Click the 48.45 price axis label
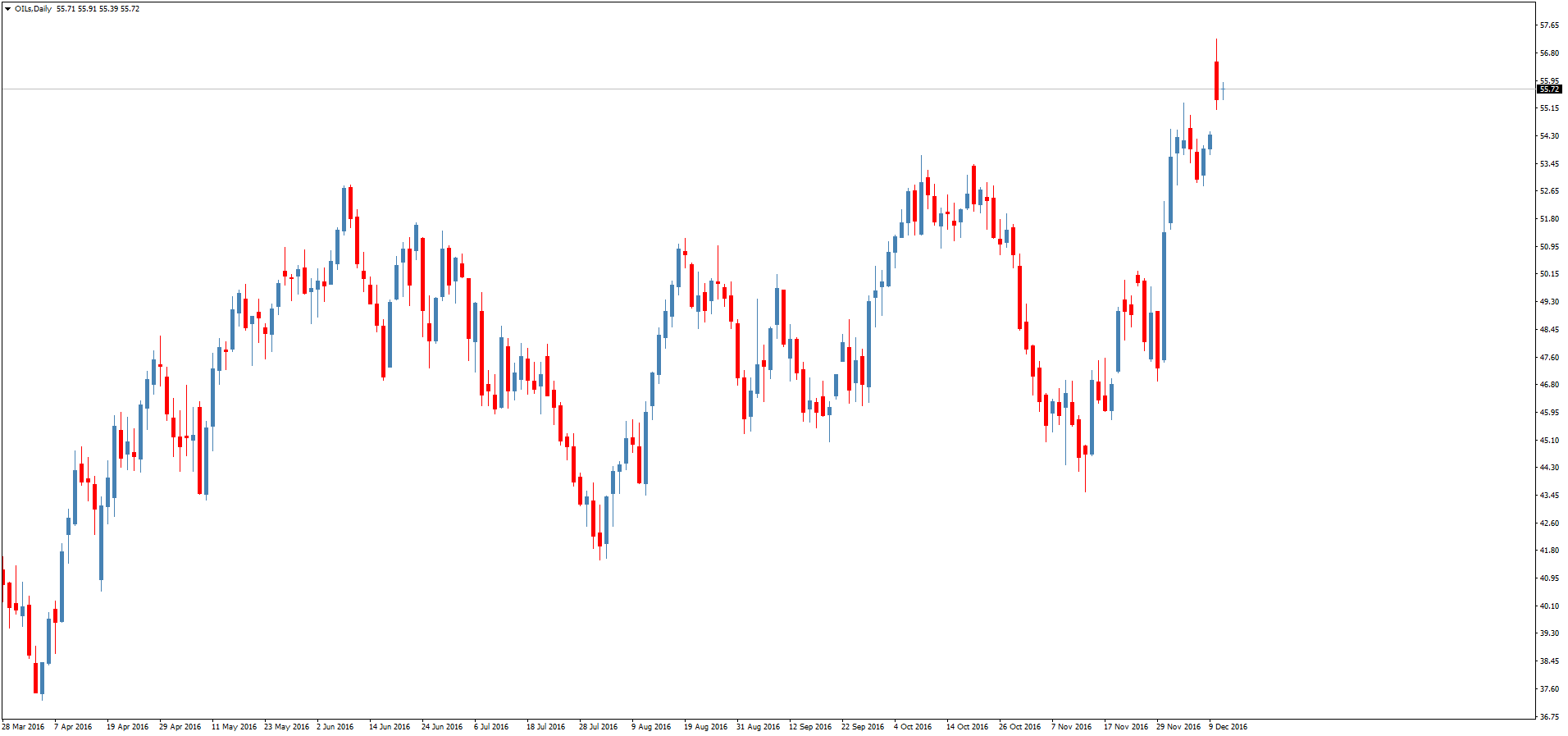The width and height of the screenshot is (1568, 736). 1549,330
